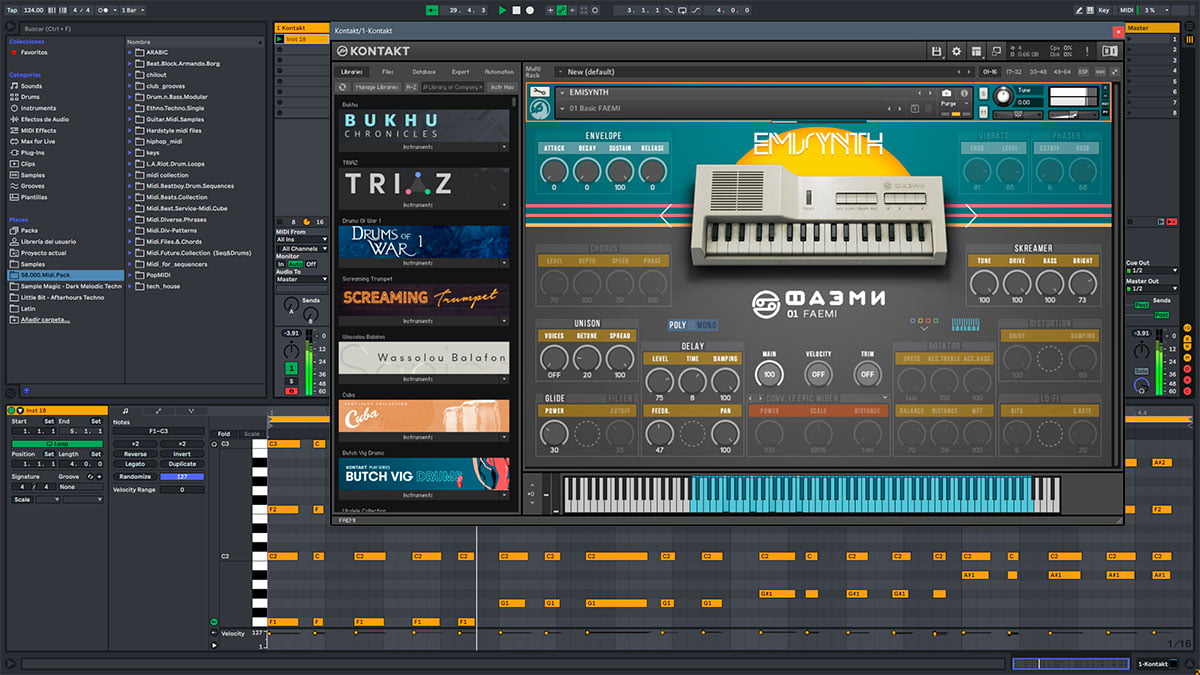
Task: Click the snapshot camera icon in EMISYNTH header
Action: click(x=946, y=93)
